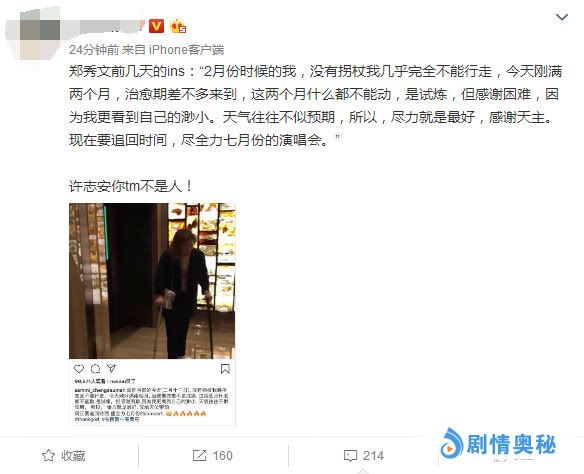The image size is (584, 474).
Task: Click the iPhone客户端 source link
Action: (x=187, y=50)
